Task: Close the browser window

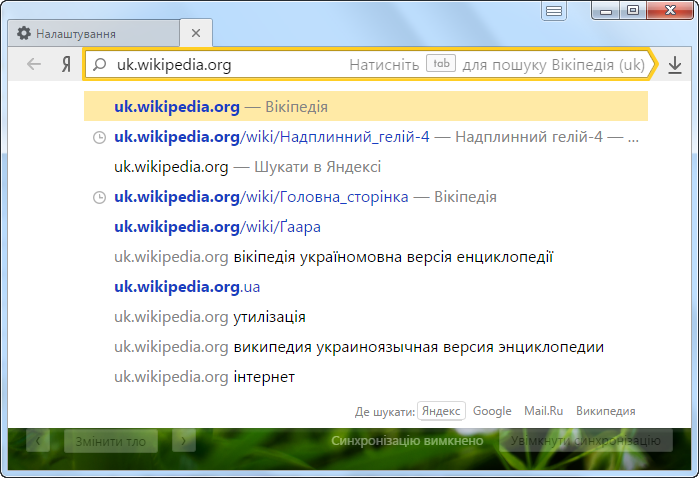Action: [670, 10]
